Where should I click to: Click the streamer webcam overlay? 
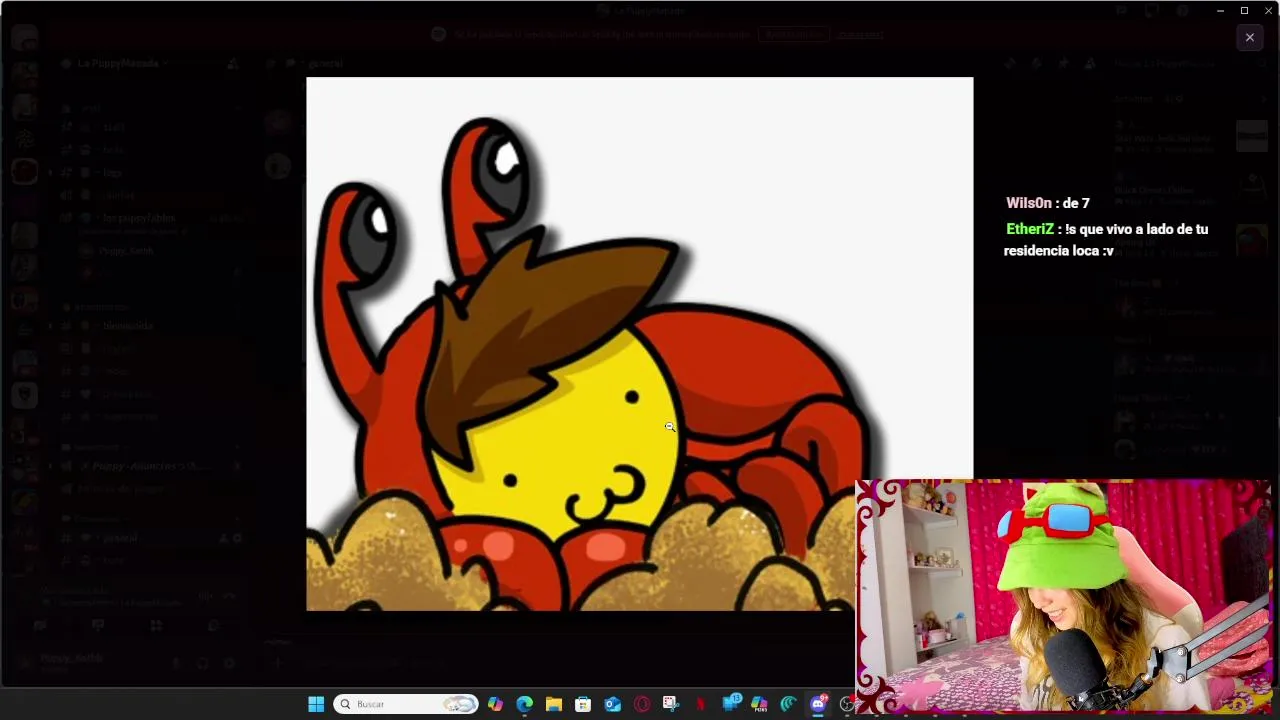(x=1064, y=596)
